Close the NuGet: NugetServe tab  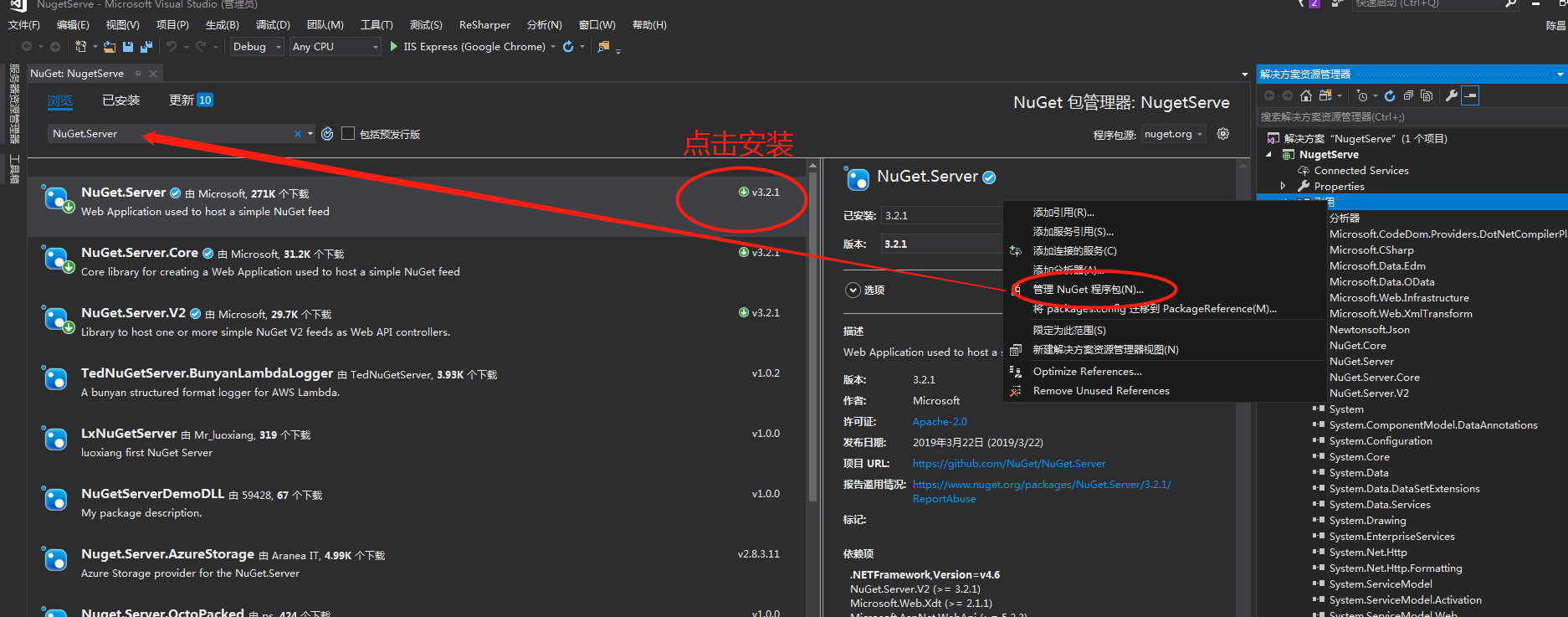(x=153, y=74)
